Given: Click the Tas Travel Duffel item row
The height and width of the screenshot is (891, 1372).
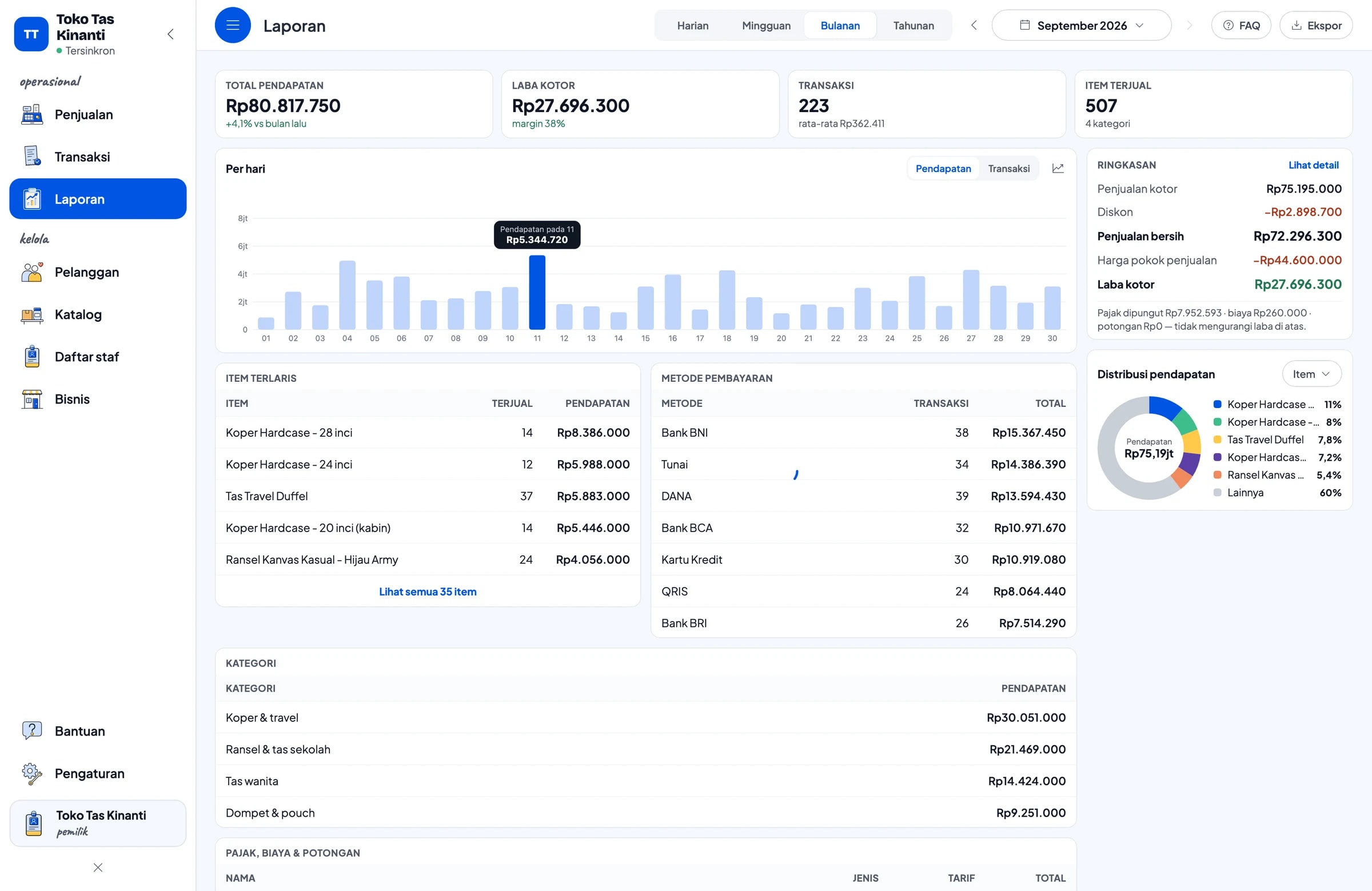Looking at the screenshot, I should pos(427,496).
